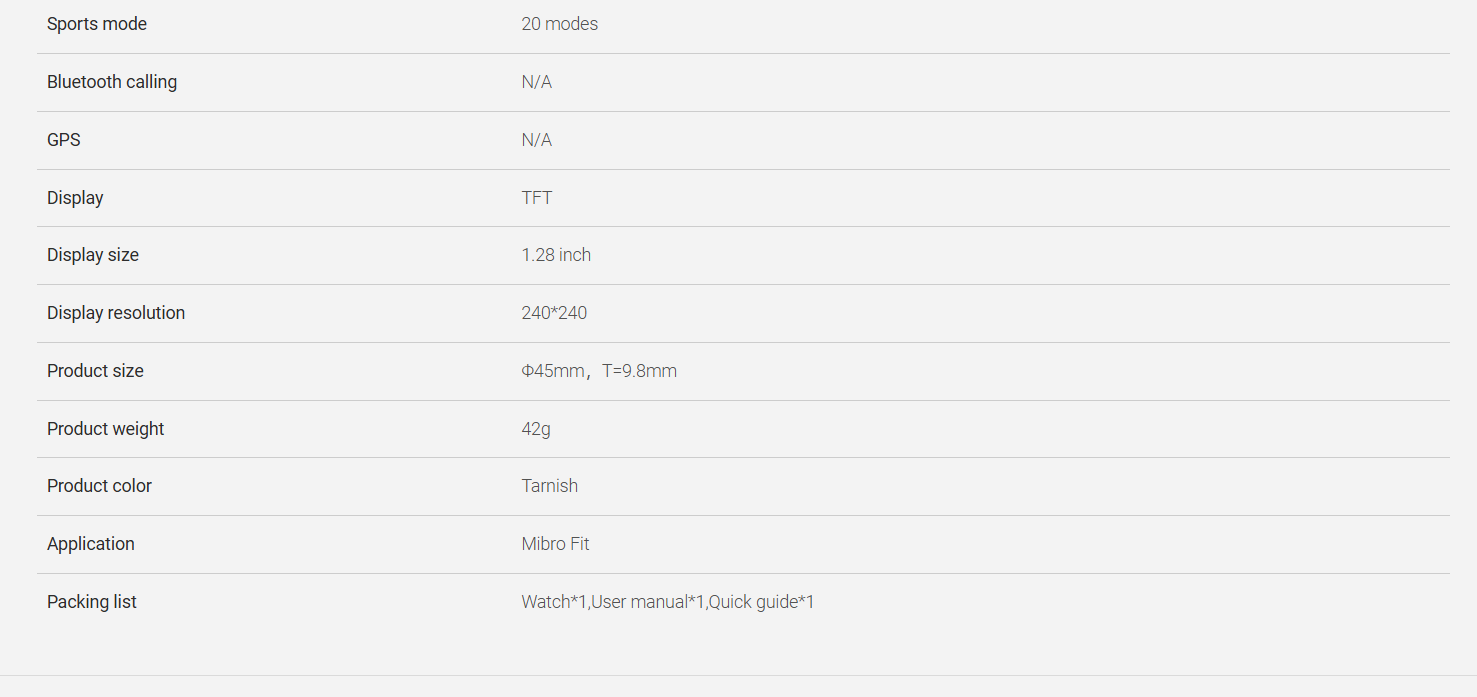Image resolution: width=1477 pixels, height=697 pixels.
Task: Select the Φ45mm, T=9.8mm value
Action: point(599,371)
